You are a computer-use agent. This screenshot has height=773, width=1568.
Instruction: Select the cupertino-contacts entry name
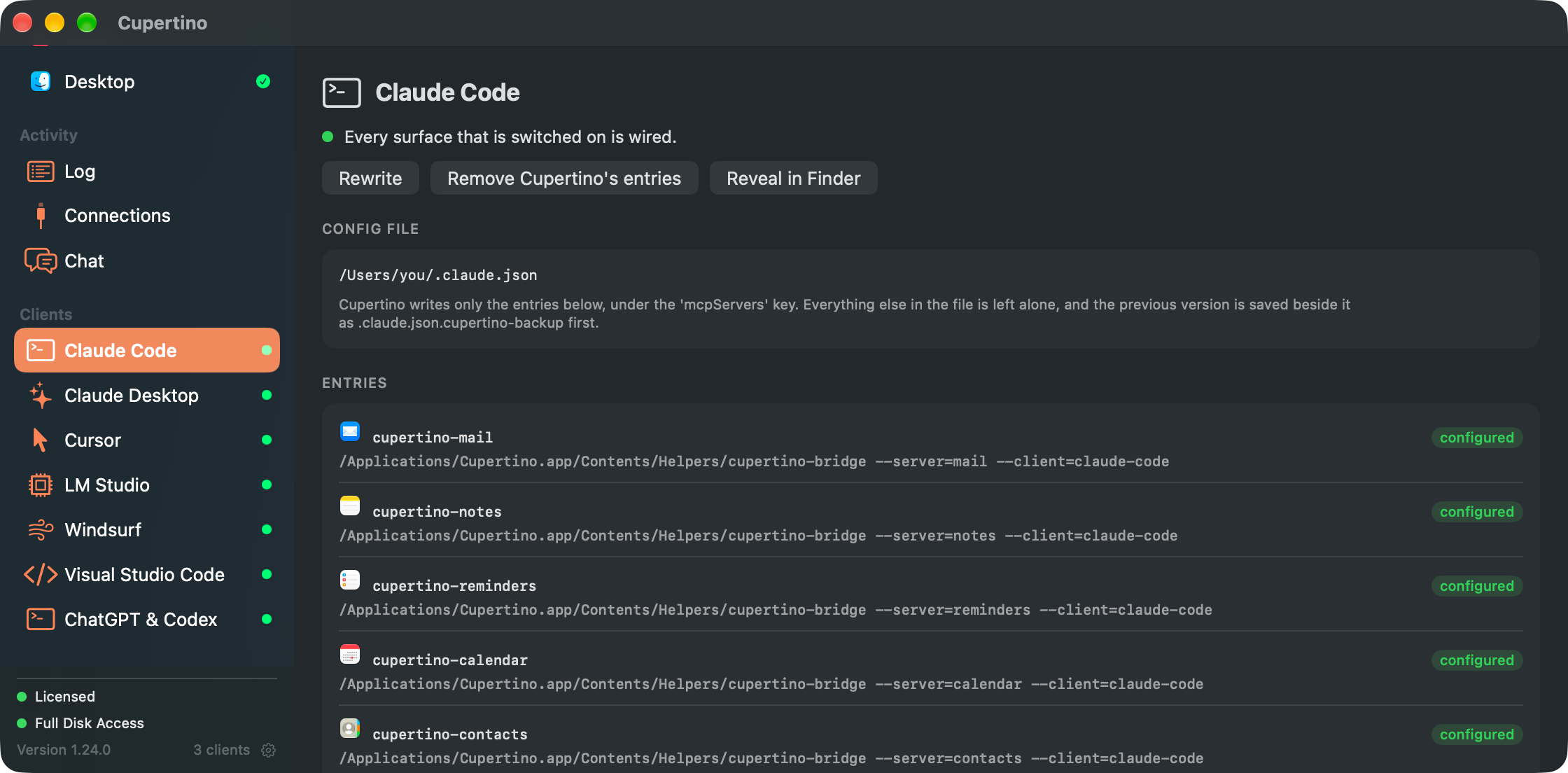tap(450, 734)
